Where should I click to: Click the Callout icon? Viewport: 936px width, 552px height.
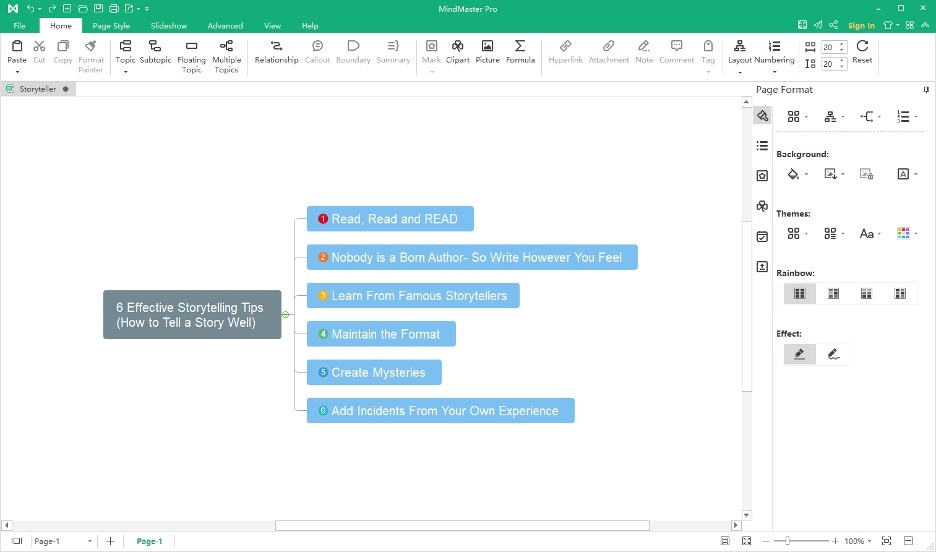[x=318, y=46]
